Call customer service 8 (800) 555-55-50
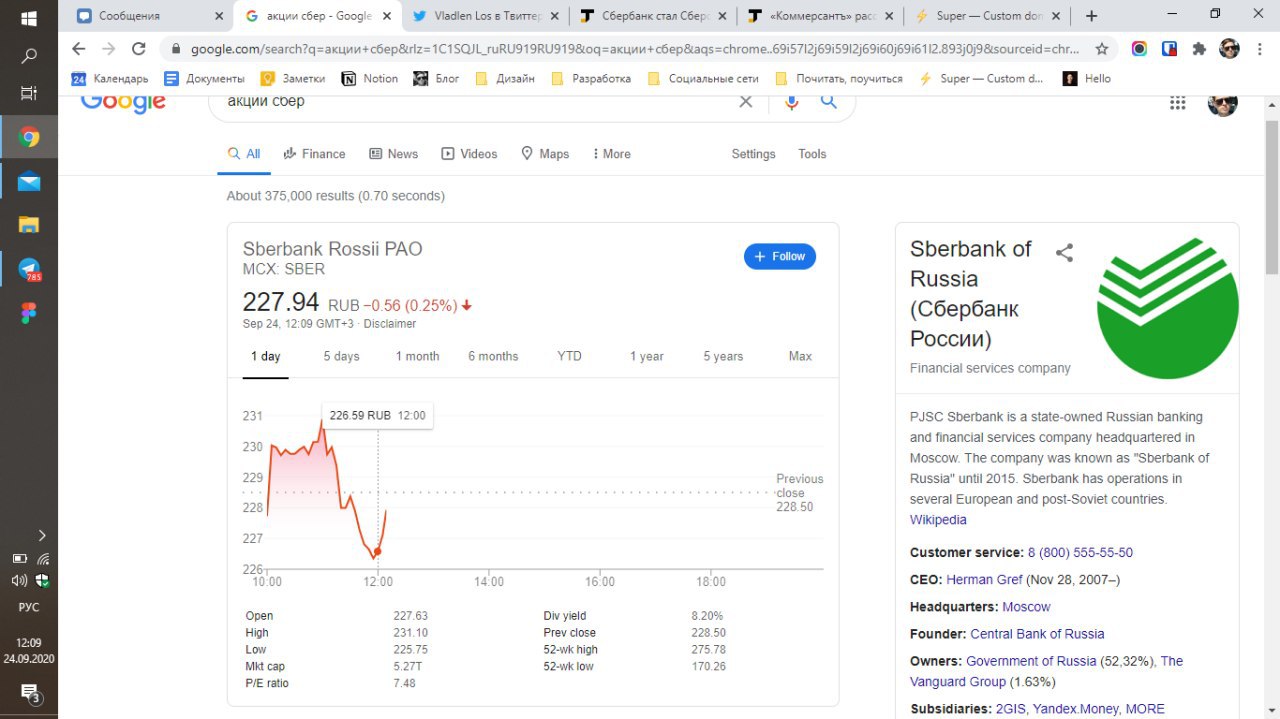The image size is (1280, 719). click(x=1080, y=553)
